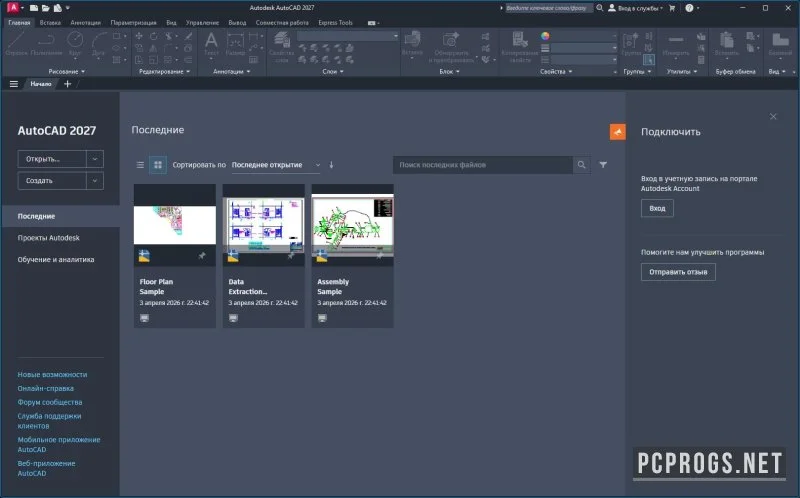
Task: Expand the Создать dropdown arrow
Action: pyautogui.click(x=95, y=181)
